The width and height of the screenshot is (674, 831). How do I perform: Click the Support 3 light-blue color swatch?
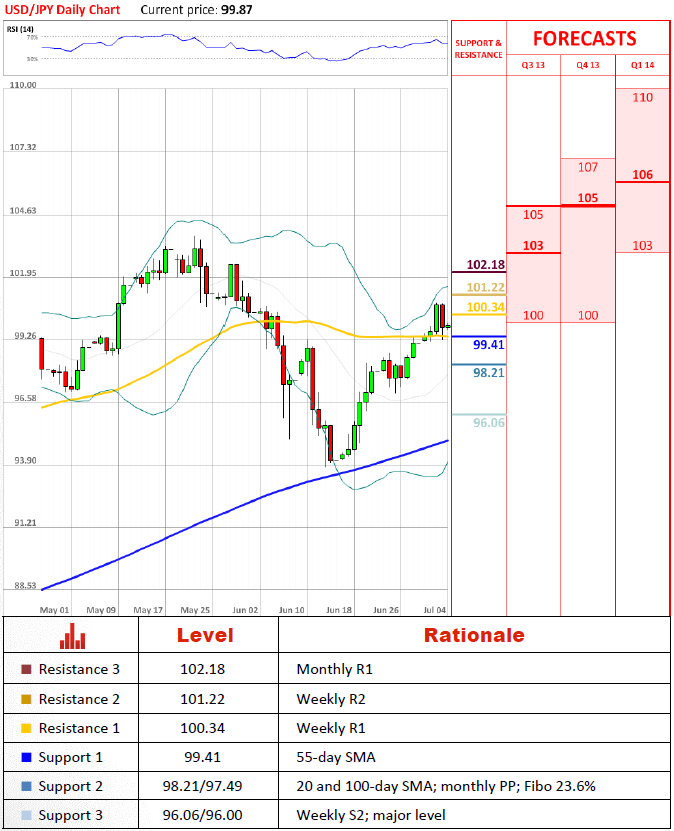click(26, 815)
